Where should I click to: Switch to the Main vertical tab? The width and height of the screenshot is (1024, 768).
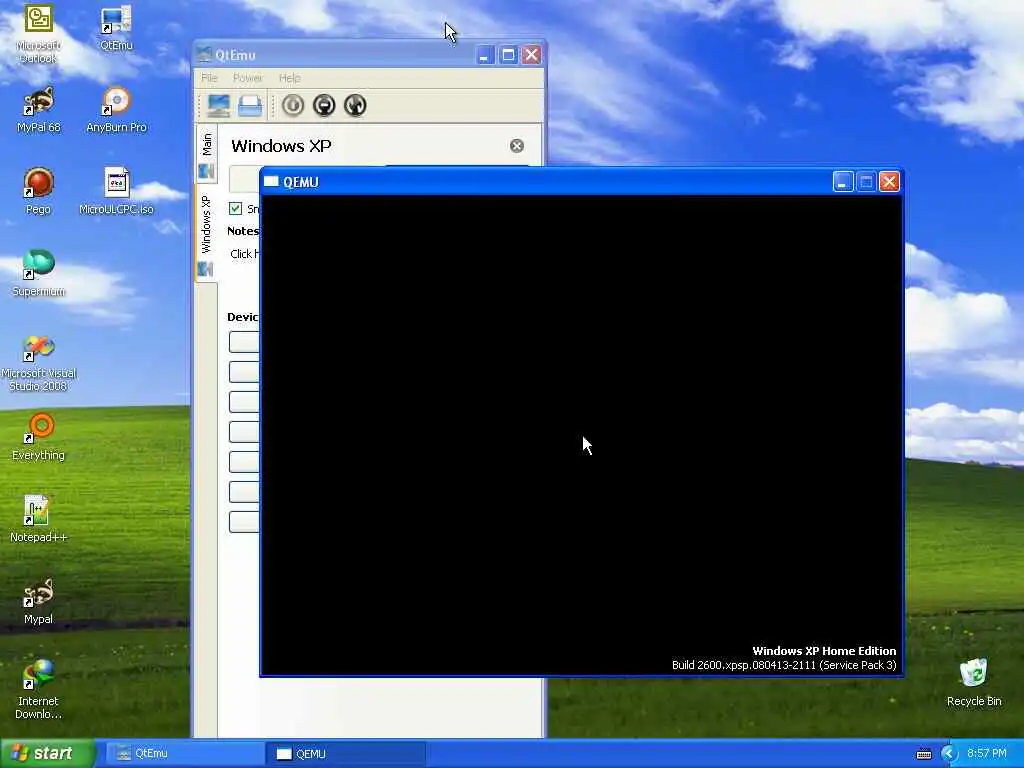206,155
